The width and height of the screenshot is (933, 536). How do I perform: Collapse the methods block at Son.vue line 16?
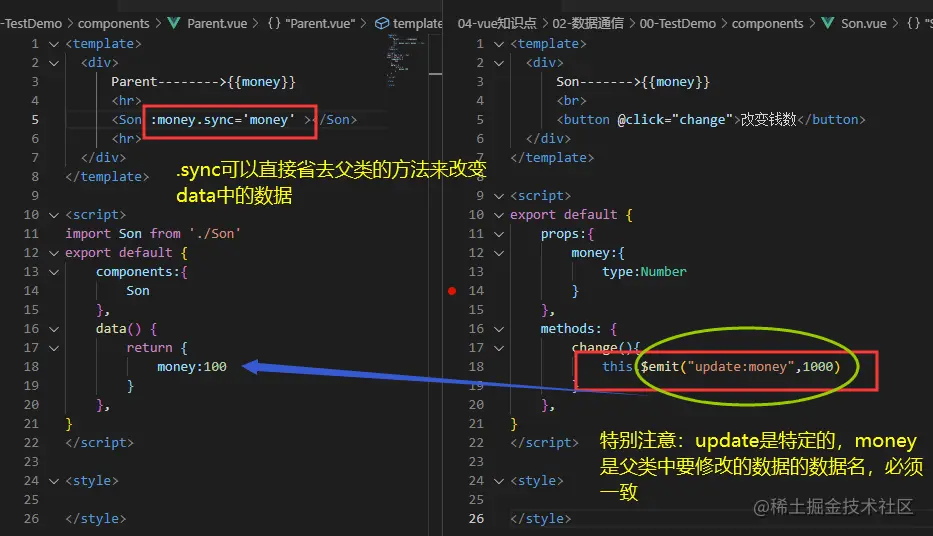(x=499, y=329)
